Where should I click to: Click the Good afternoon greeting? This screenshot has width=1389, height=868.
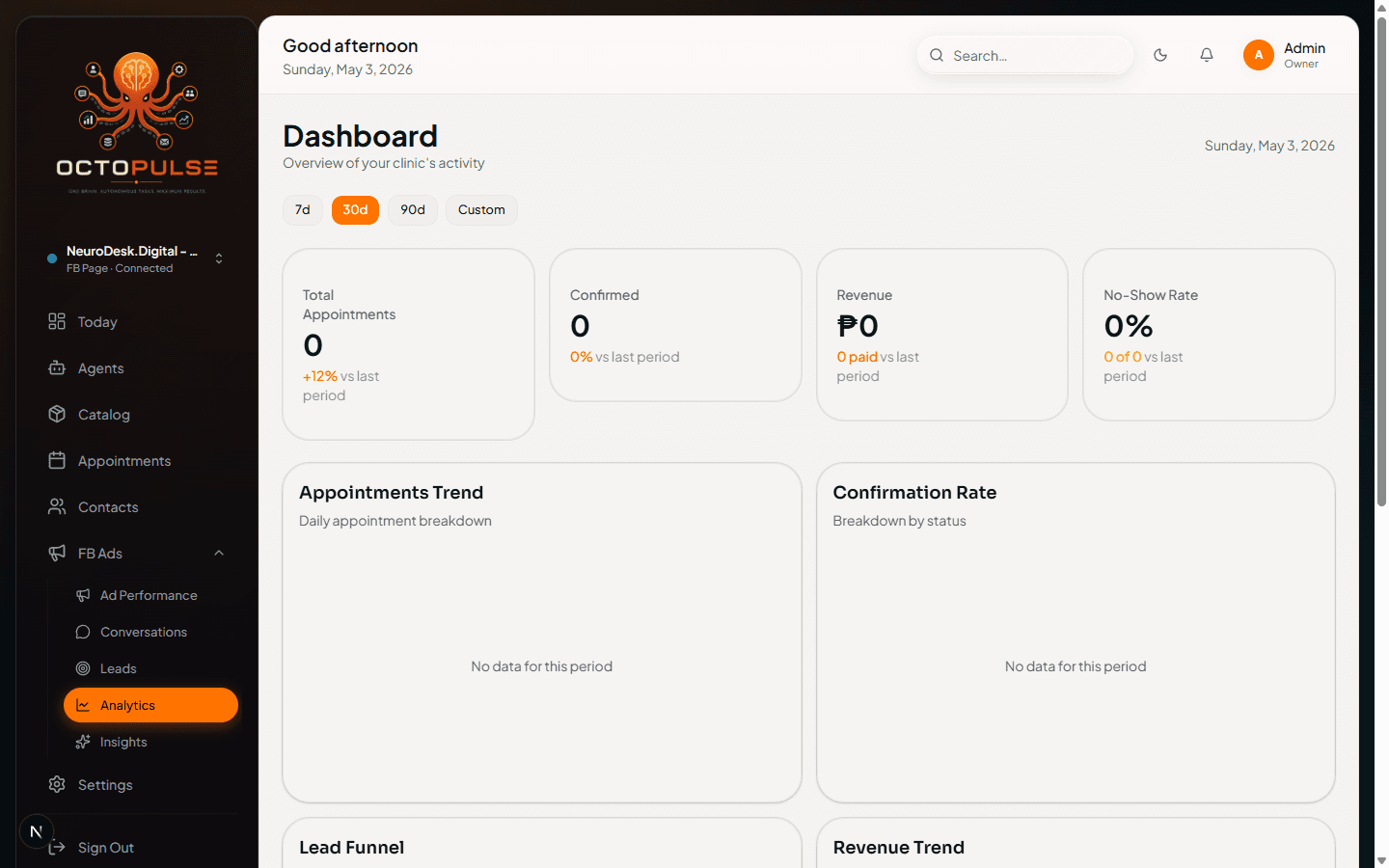(x=350, y=45)
